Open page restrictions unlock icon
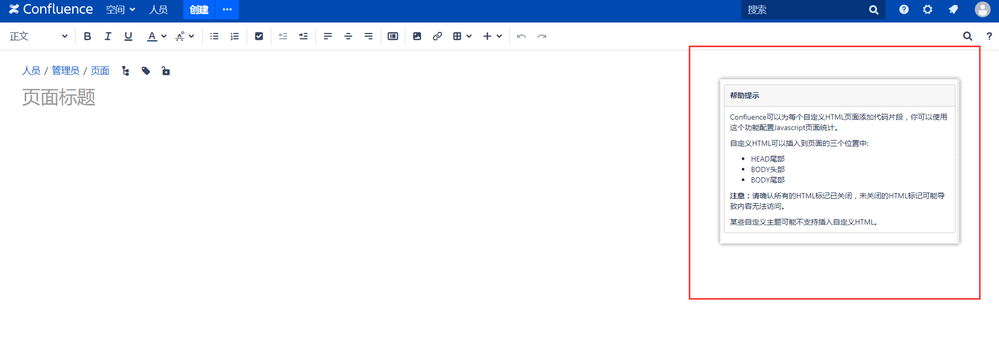Viewport: 999px width, 361px height. 166,71
